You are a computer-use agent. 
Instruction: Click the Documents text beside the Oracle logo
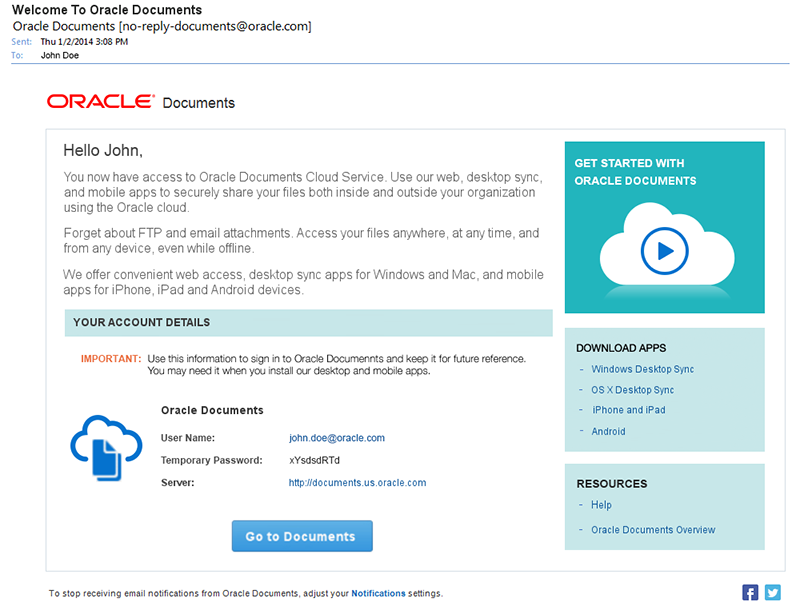tap(198, 103)
